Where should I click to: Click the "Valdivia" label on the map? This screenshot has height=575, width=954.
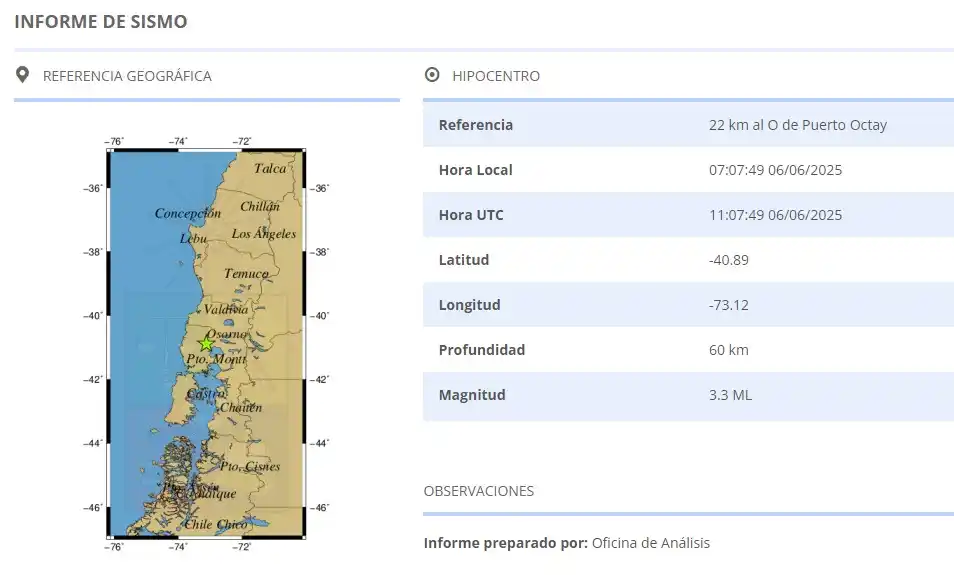point(226,310)
